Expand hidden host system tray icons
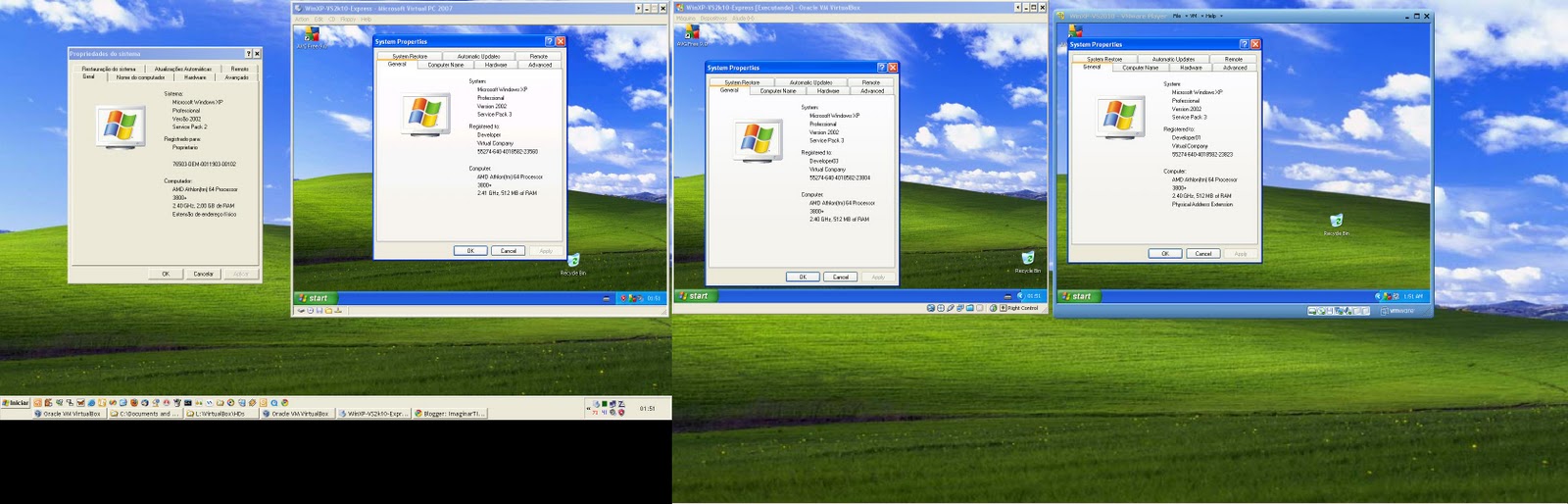The width and height of the screenshot is (1568, 504). coord(588,407)
